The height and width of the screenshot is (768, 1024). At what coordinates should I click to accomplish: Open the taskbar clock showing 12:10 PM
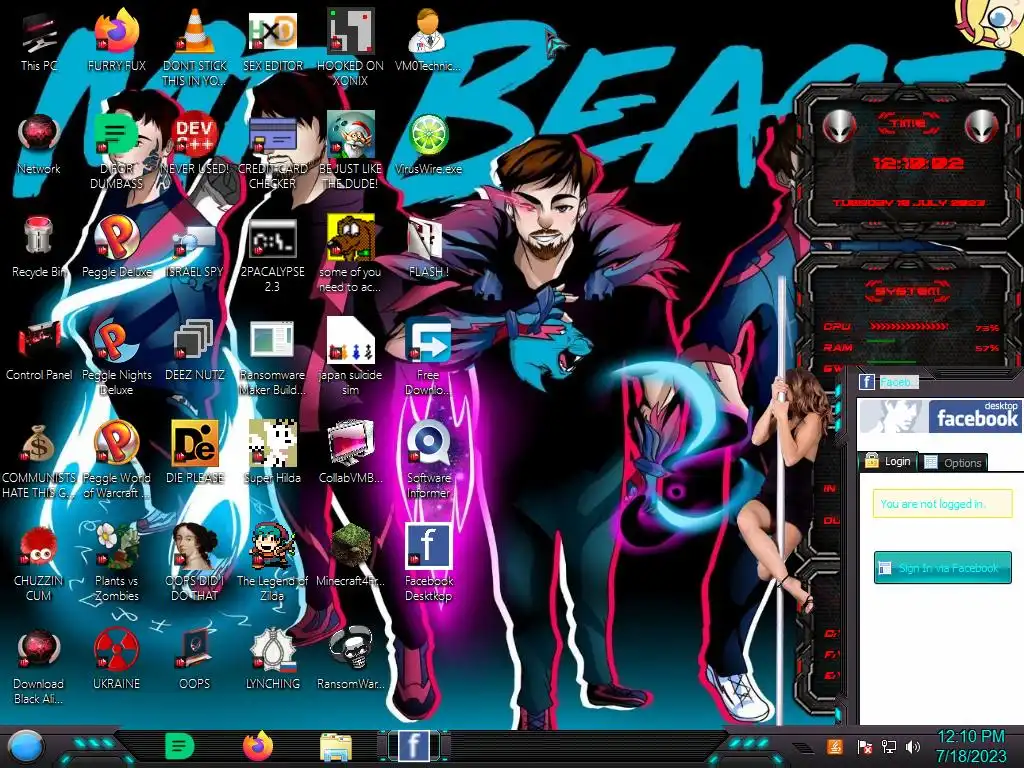[x=971, y=746]
